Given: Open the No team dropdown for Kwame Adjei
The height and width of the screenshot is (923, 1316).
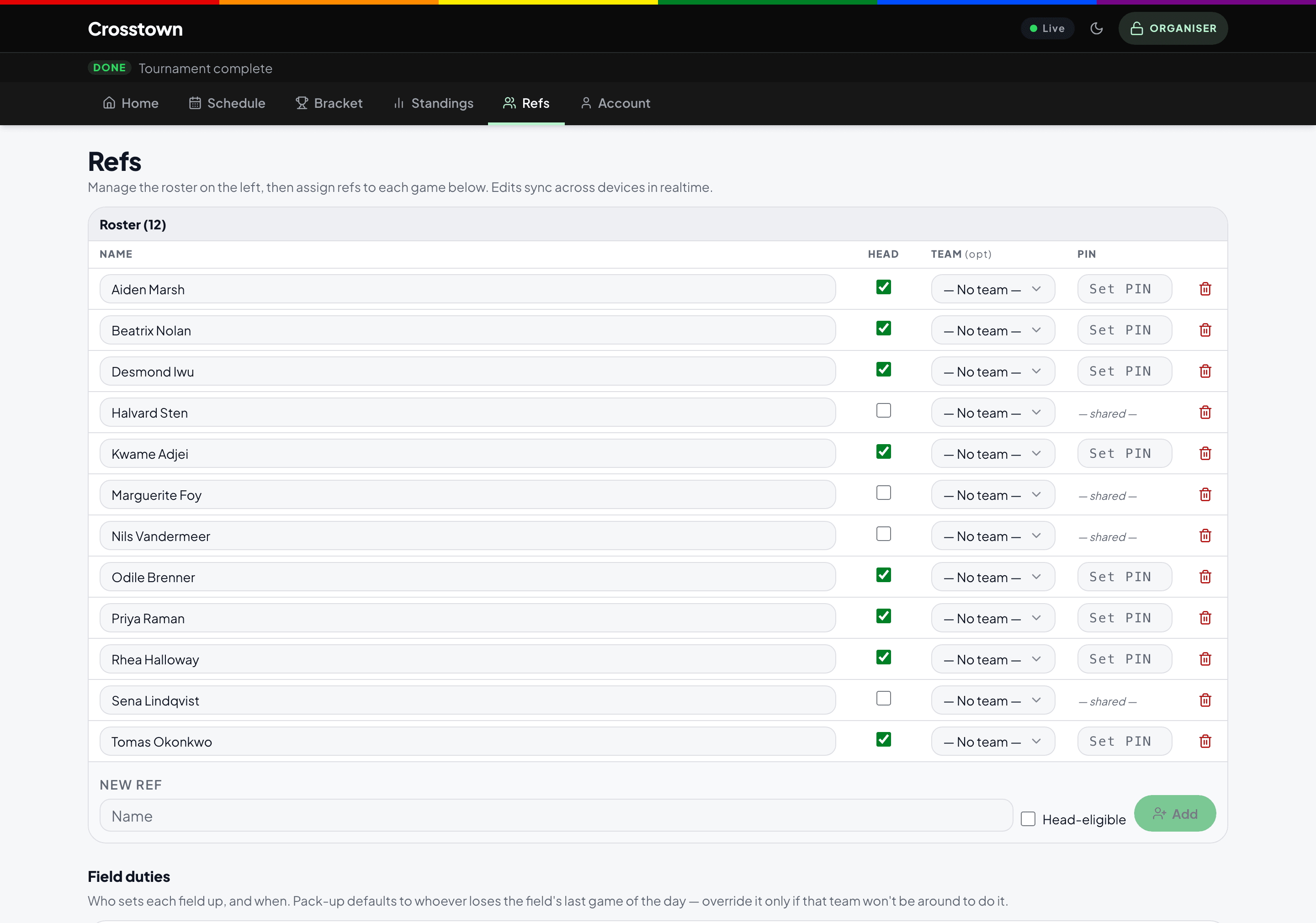Looking at the screenshot, I should click(x=993, y=453).
